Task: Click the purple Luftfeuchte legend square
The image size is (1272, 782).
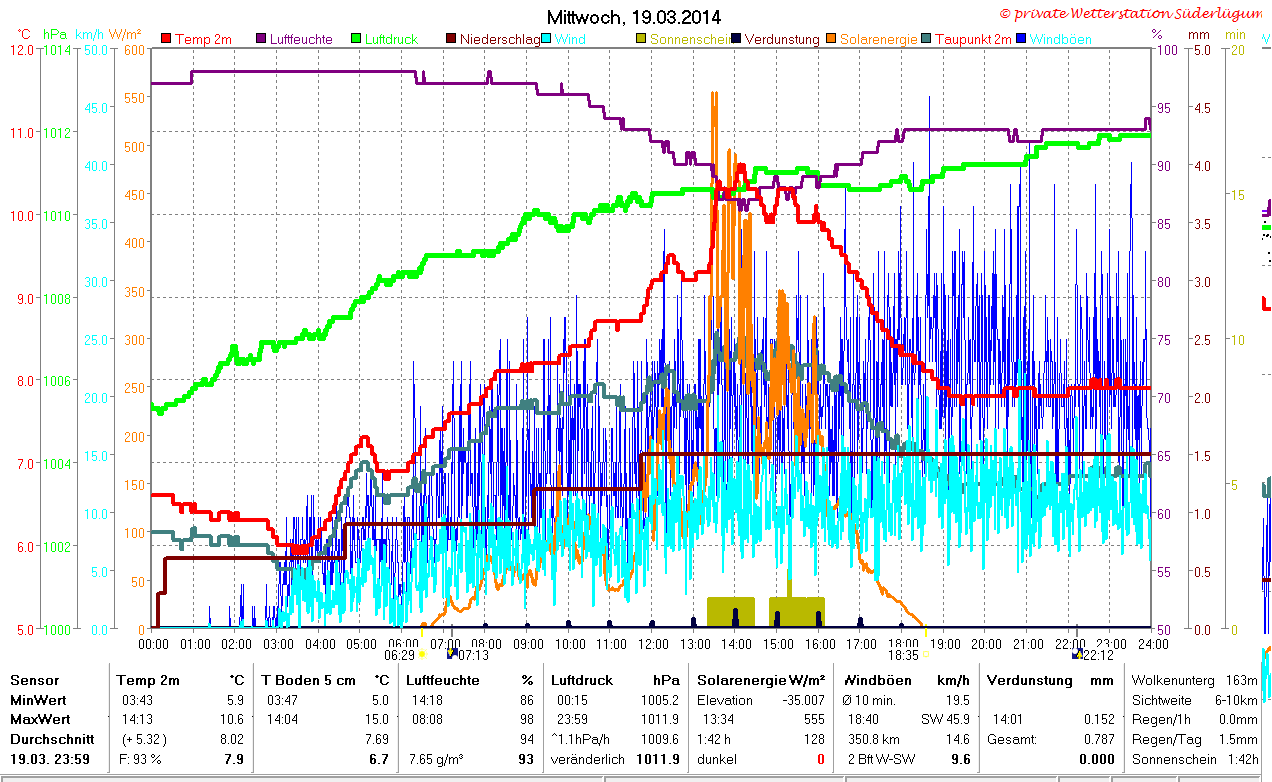Action: pos(262,39)
